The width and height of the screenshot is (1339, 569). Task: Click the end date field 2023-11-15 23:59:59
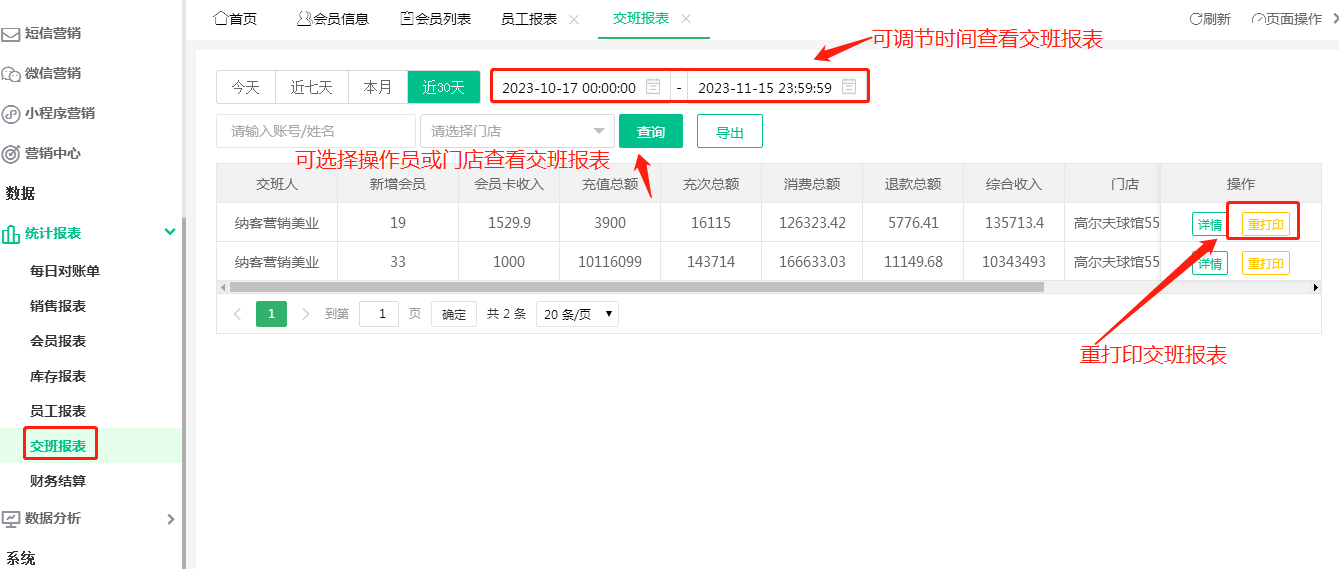pos(777,87)
